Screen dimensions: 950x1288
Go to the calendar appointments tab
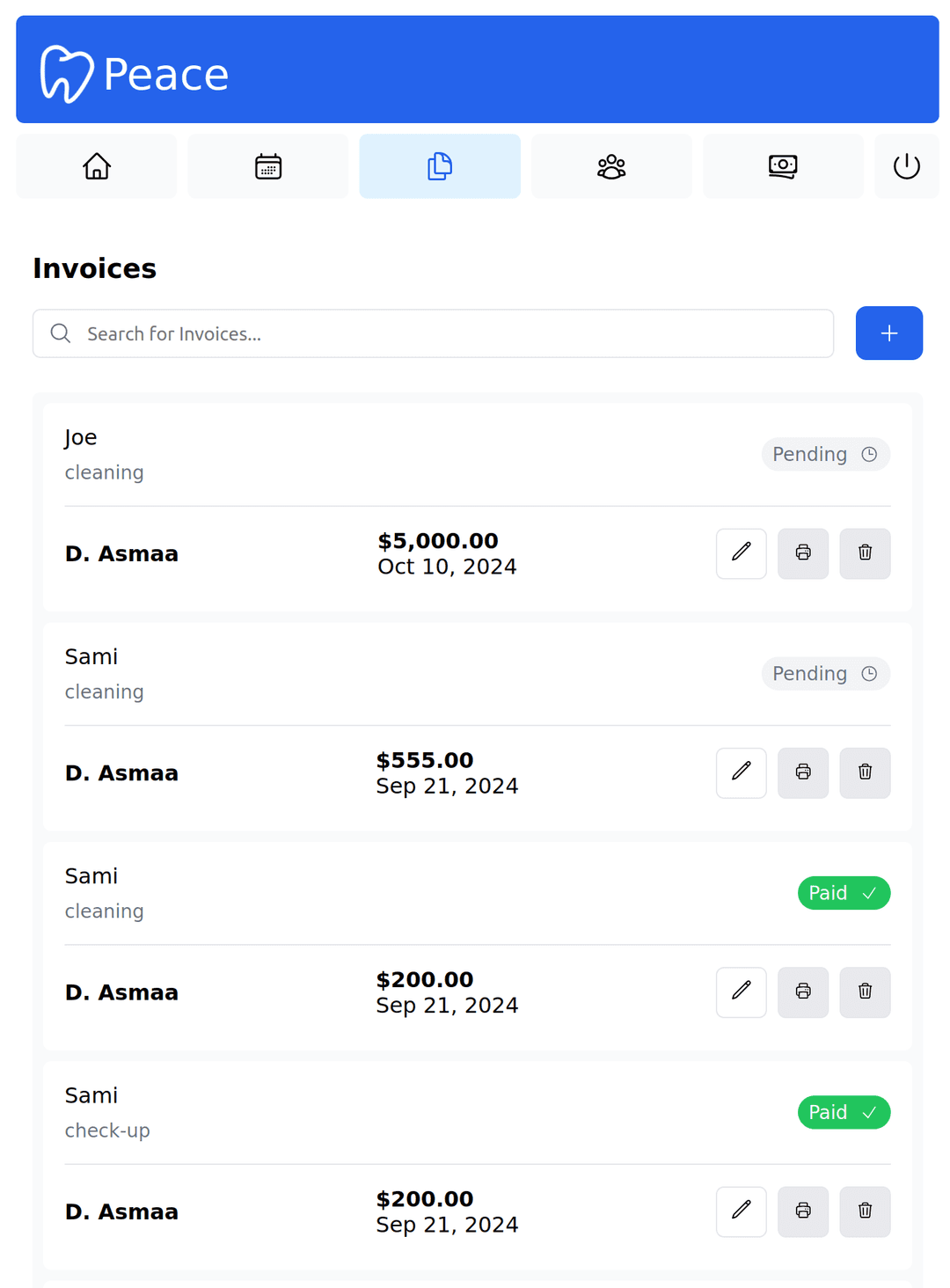click(x=268, y=166)
